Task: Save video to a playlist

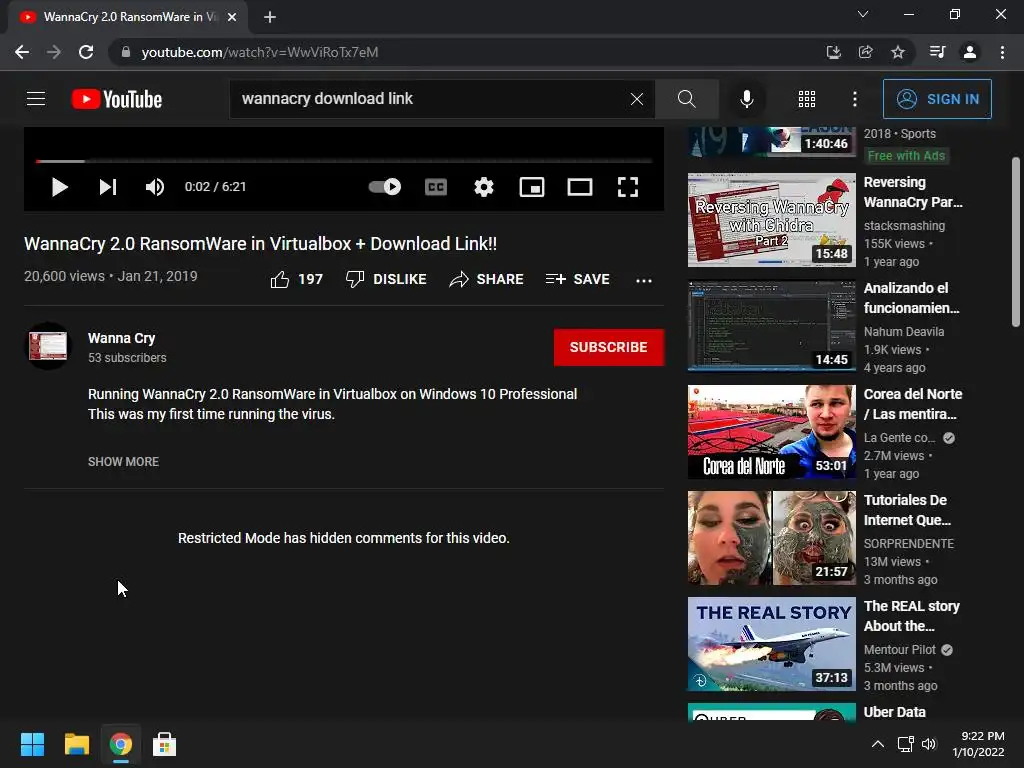Action: click(577, 280)
